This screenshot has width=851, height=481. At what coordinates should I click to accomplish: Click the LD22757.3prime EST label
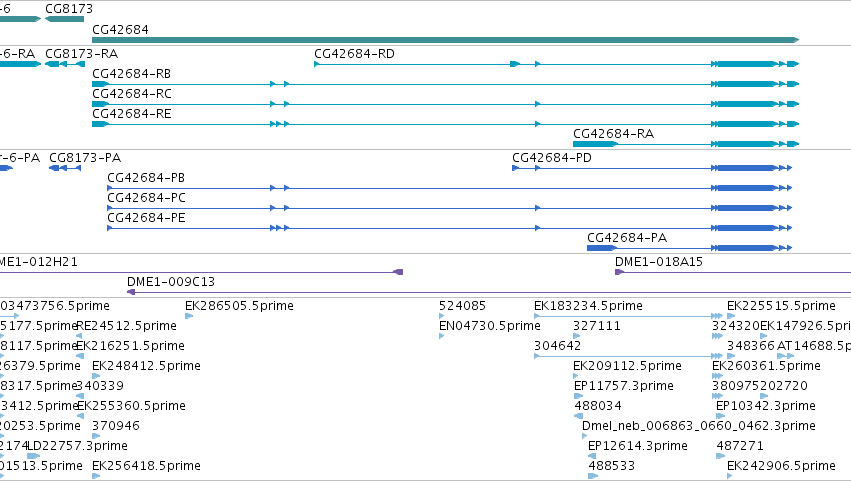(78, 446)
